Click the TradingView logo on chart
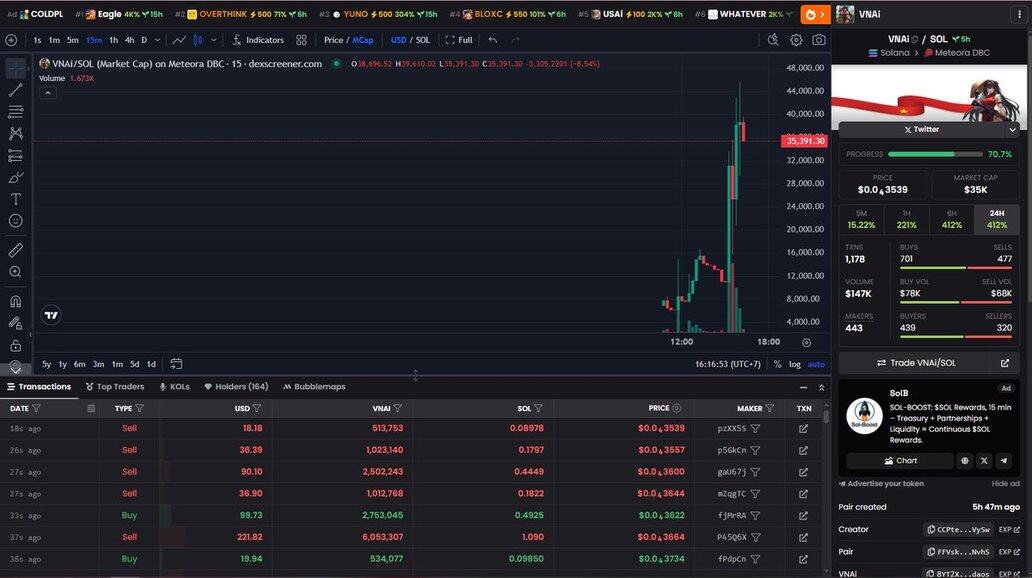This screenshot has height=578, width=1032. [51, 315]
